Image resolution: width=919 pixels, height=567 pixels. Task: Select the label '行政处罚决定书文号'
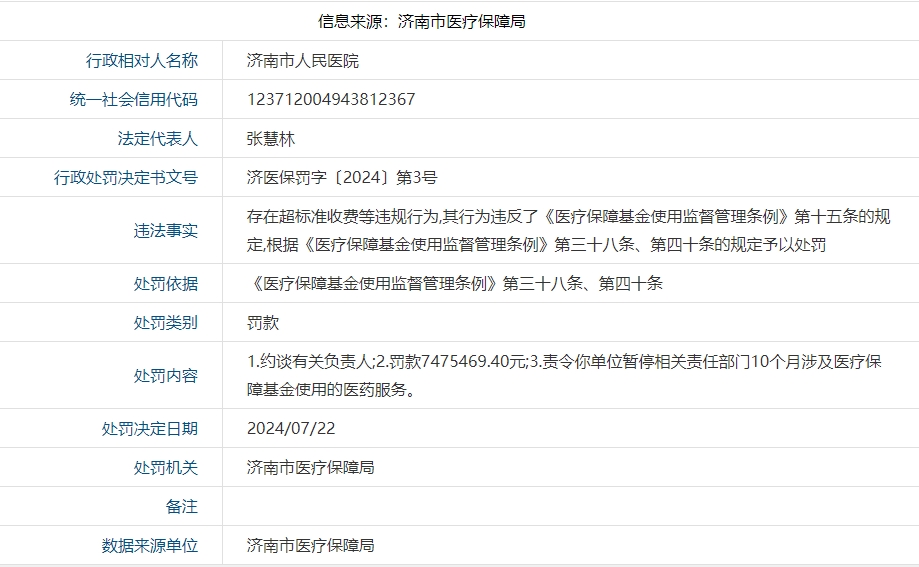tap(126, 177)
